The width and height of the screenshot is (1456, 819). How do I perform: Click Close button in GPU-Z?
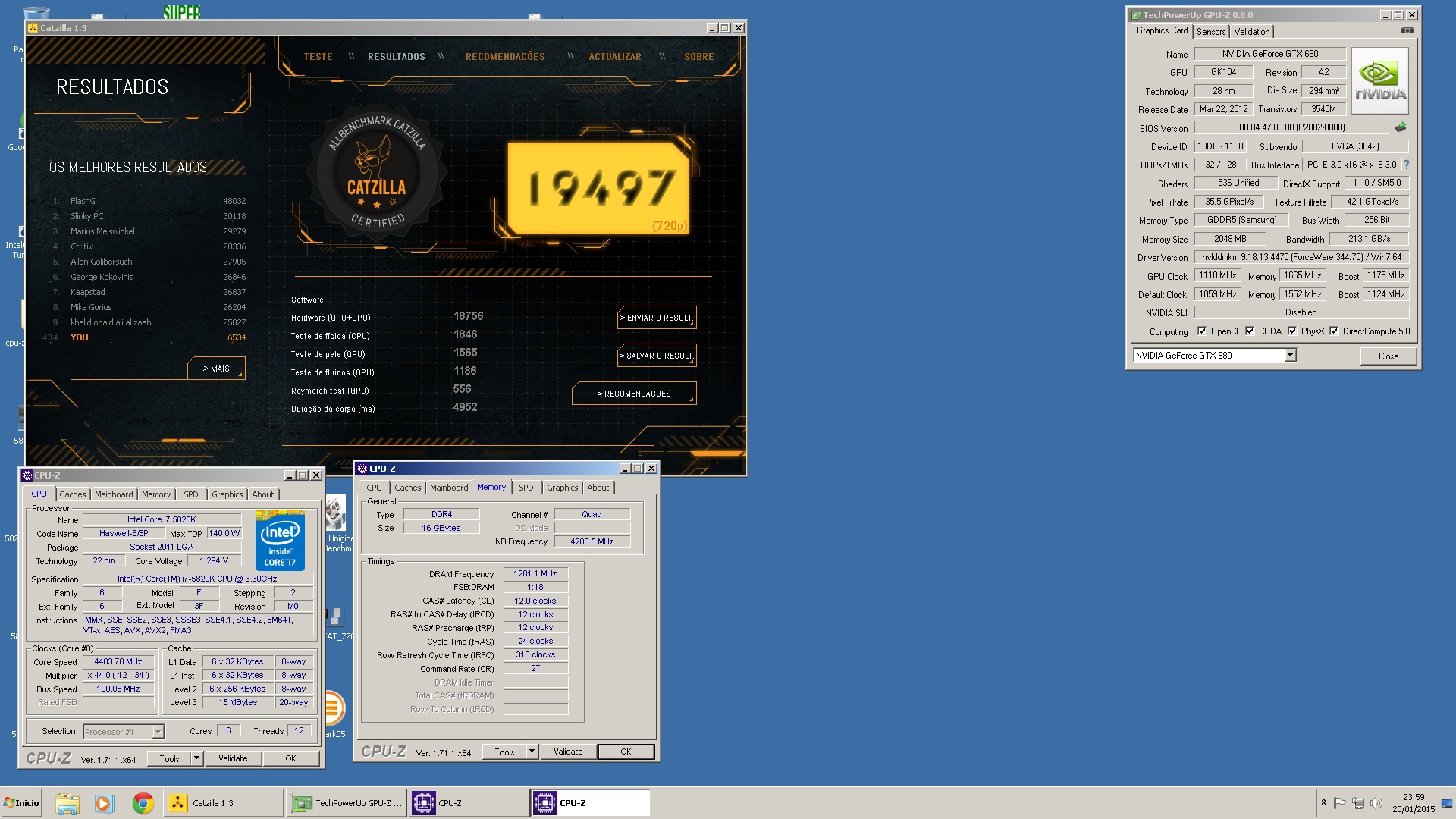coord(1389,356)
